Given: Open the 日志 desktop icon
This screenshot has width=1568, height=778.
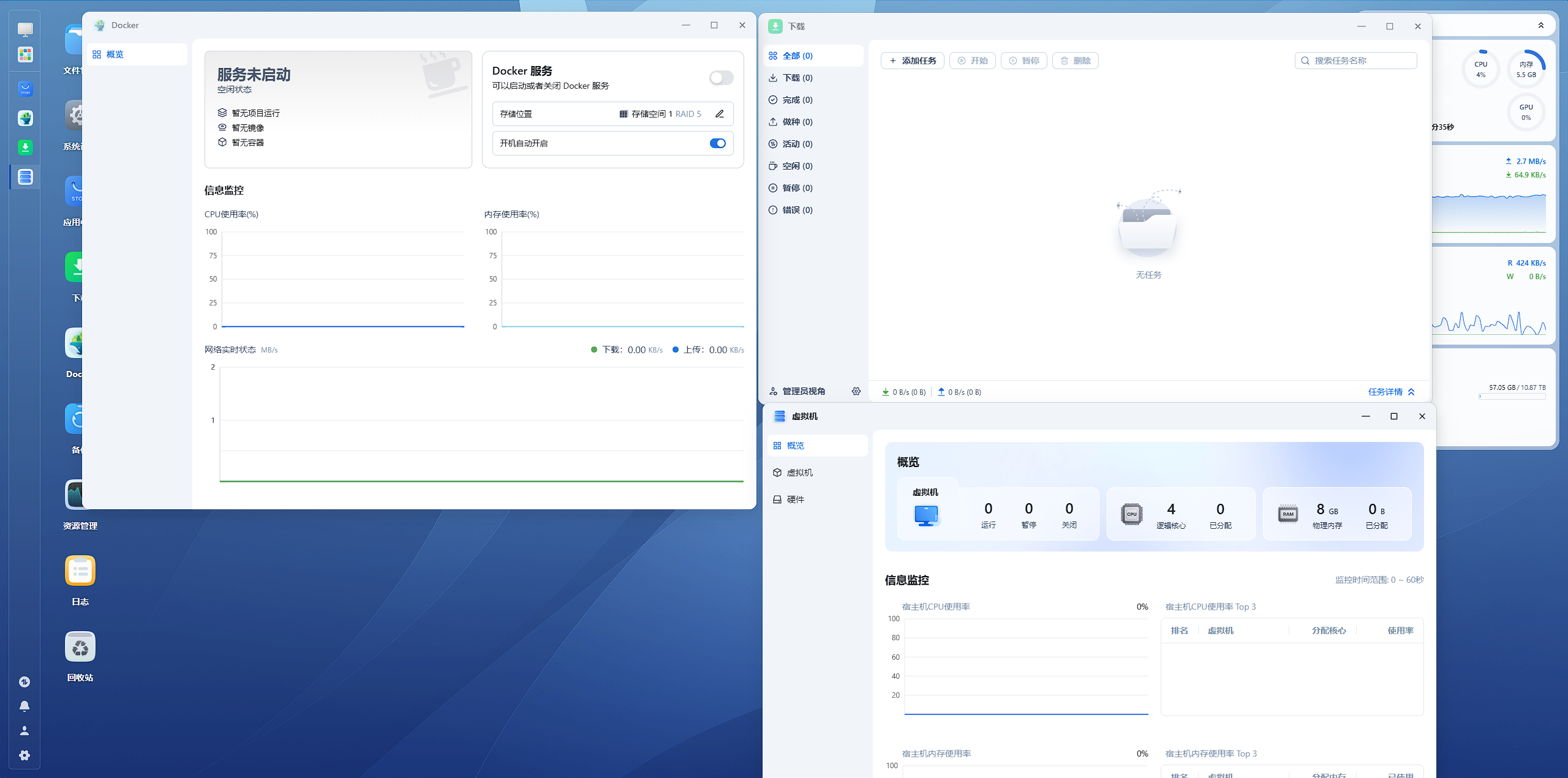Looking at the screenshot, I should (x=80, y=571).
